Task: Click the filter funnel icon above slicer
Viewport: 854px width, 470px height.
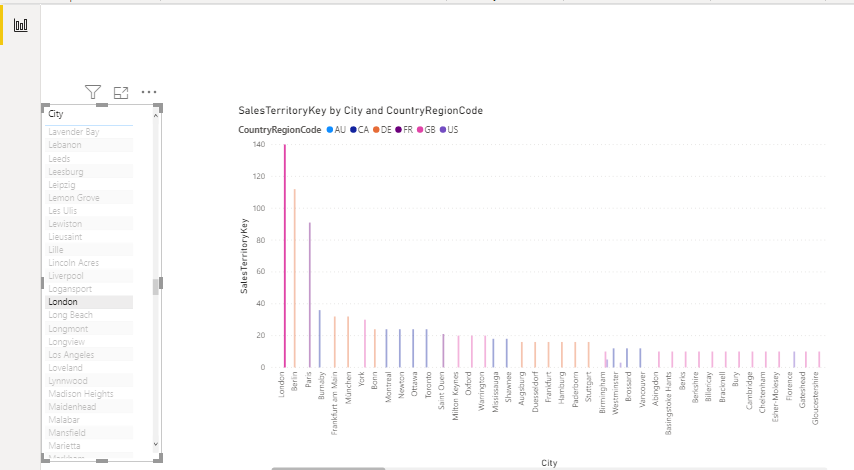Action: [93, 93]
